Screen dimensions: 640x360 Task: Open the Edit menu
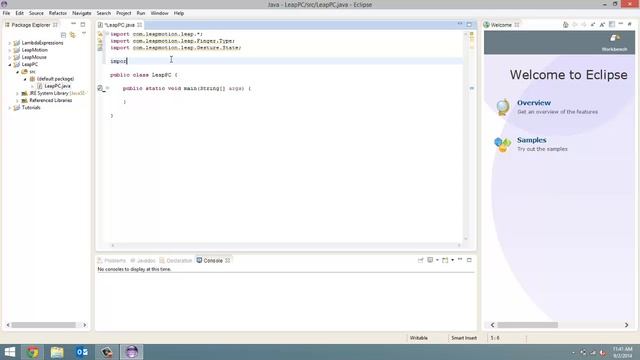pyautogui.click(x=19, y=13)
